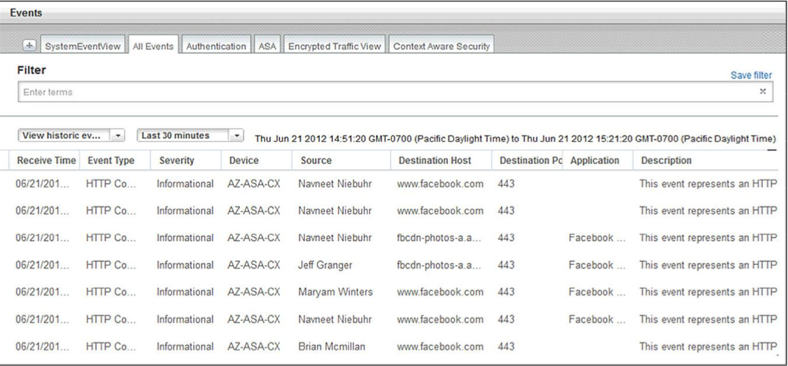Image resolution: width=788 pixels, height=366 pixels.
Task: Select the All Events tab
Action: (x=153, y=46)
